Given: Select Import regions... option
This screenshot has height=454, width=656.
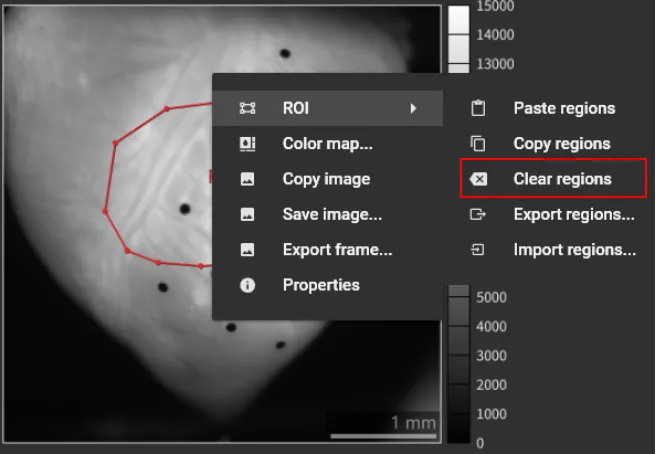Looking at the screenshot, I should pos(574,250).
